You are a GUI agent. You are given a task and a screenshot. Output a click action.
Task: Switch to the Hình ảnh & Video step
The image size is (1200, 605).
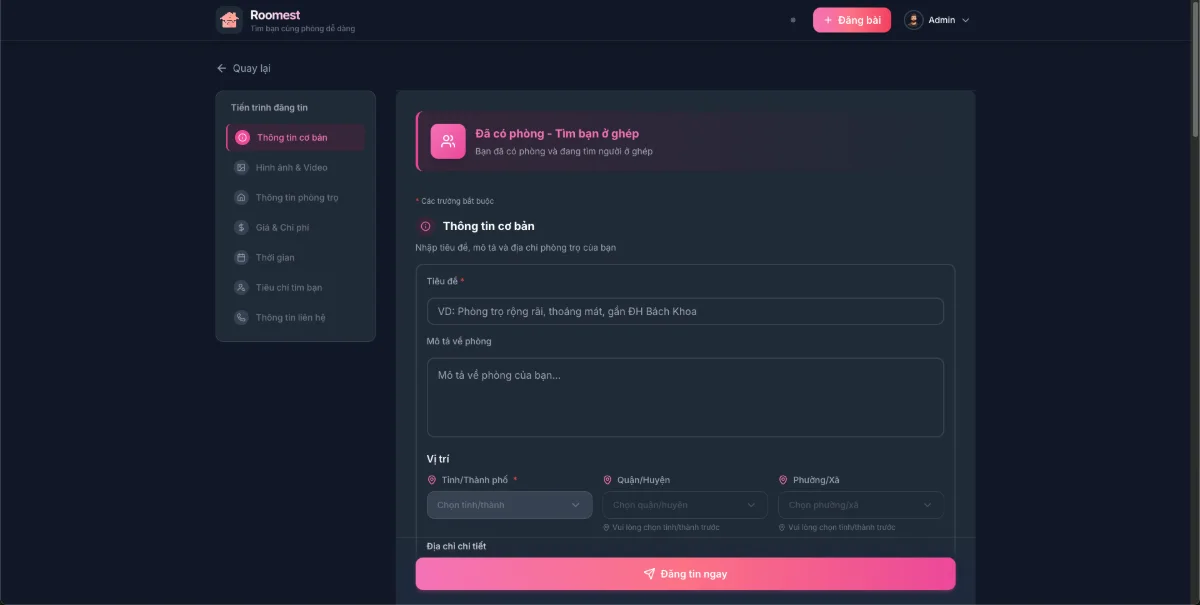click(290, 167)
